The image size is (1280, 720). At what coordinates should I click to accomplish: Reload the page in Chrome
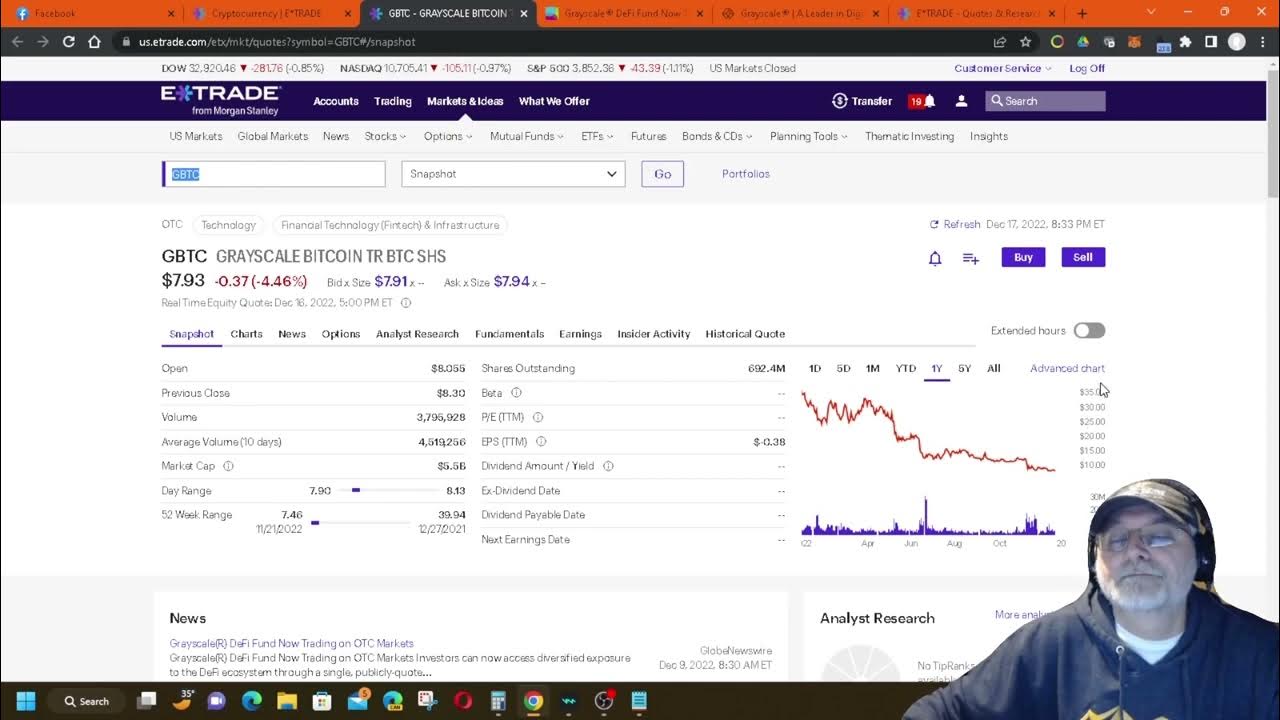(68, 42)
